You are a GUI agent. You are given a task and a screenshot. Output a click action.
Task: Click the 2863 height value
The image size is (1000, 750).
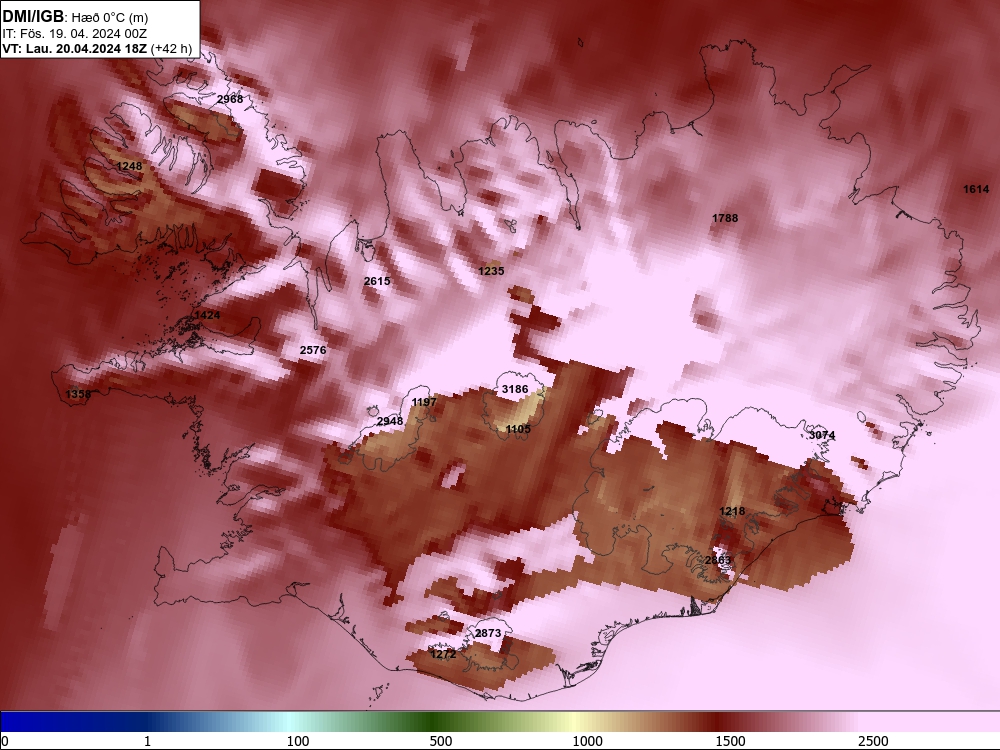click(x=717, y=560)
